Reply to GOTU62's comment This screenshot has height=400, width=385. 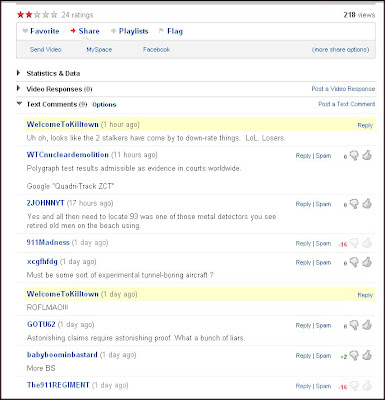(303, 325)
